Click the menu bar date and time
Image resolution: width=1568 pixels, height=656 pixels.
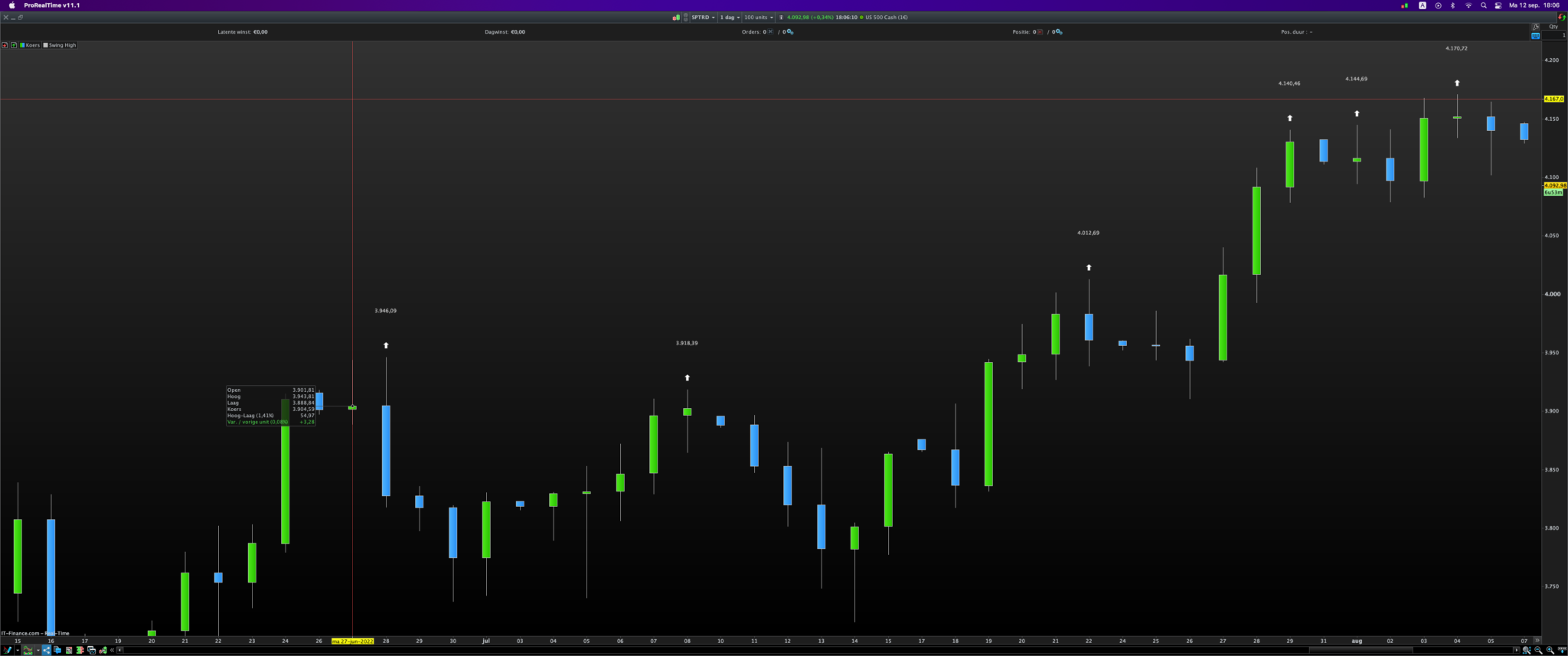click(x=1534, y=5)
